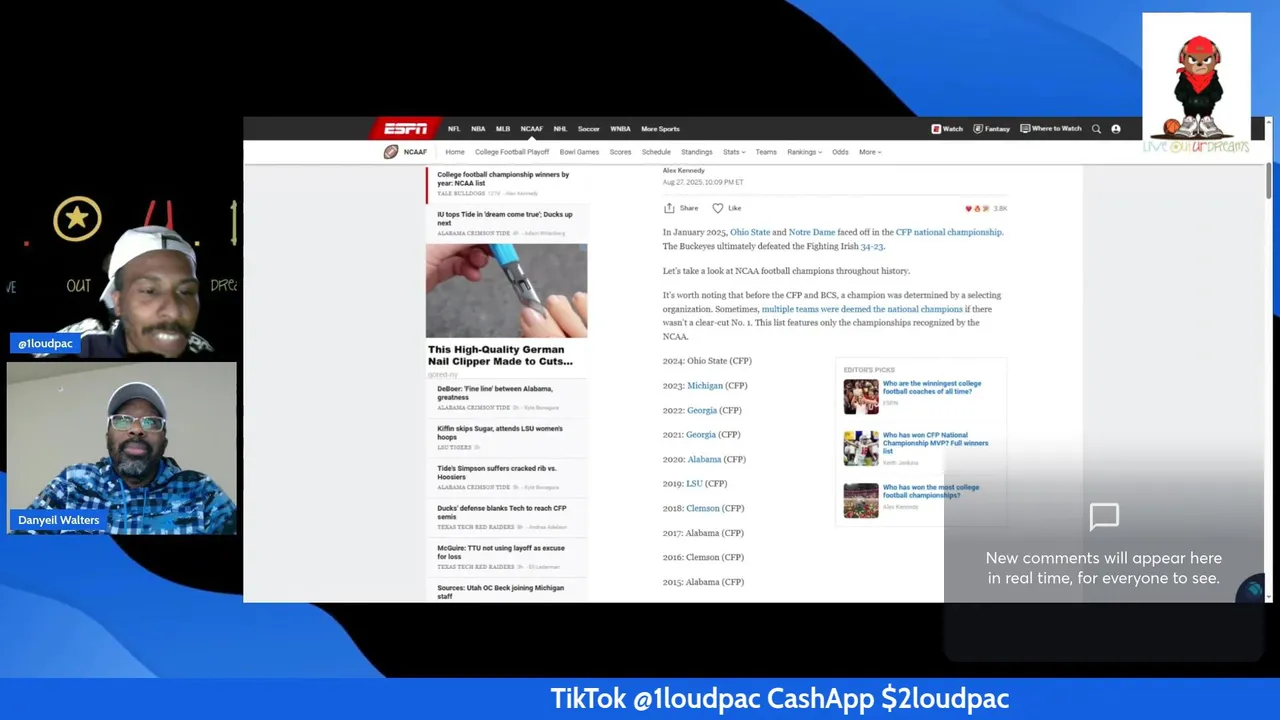Open the Bowl Games tab
The width and height of the screenshot is (1280, 720).
coord(579,152)
